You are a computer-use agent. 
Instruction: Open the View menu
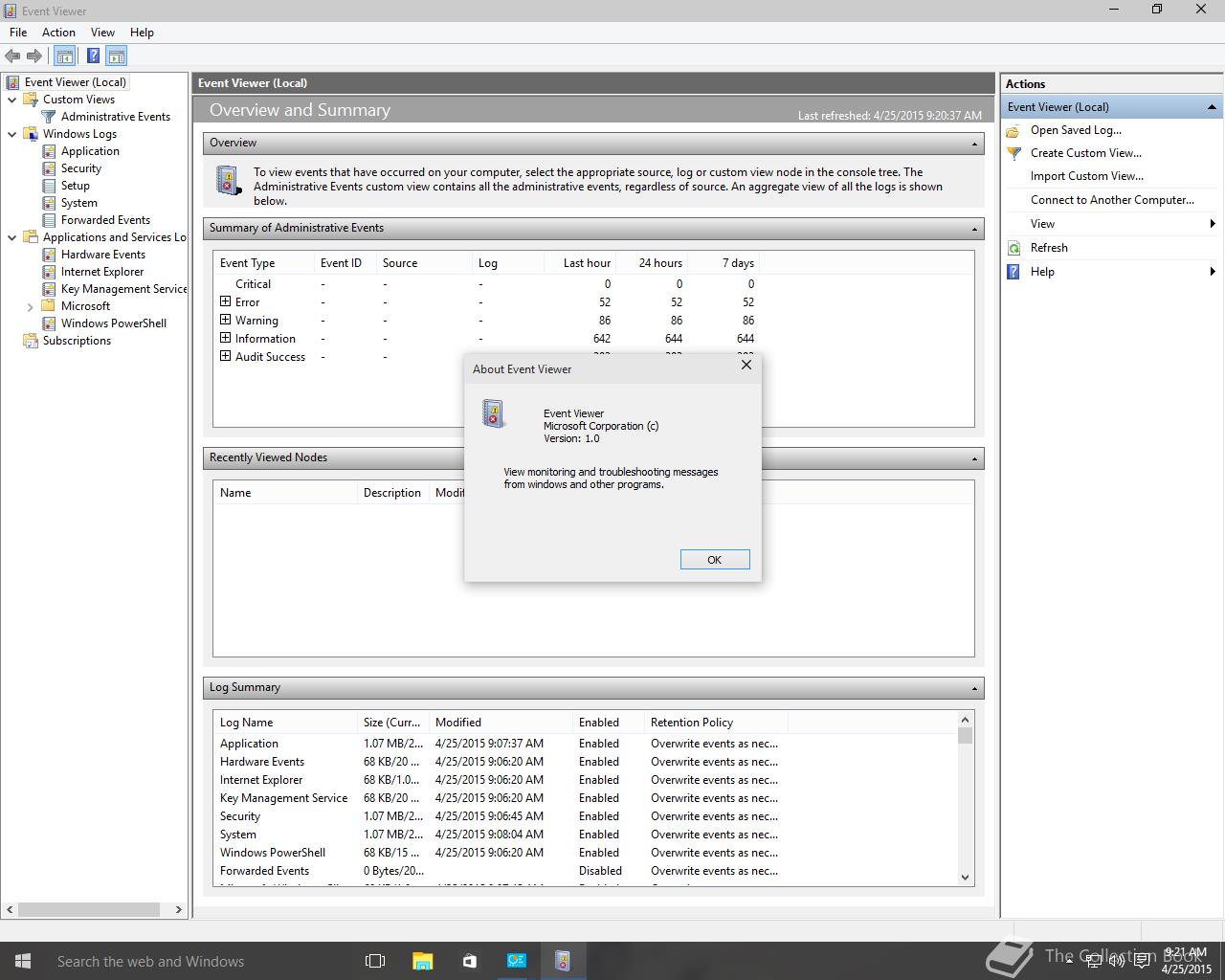point(102,33)
